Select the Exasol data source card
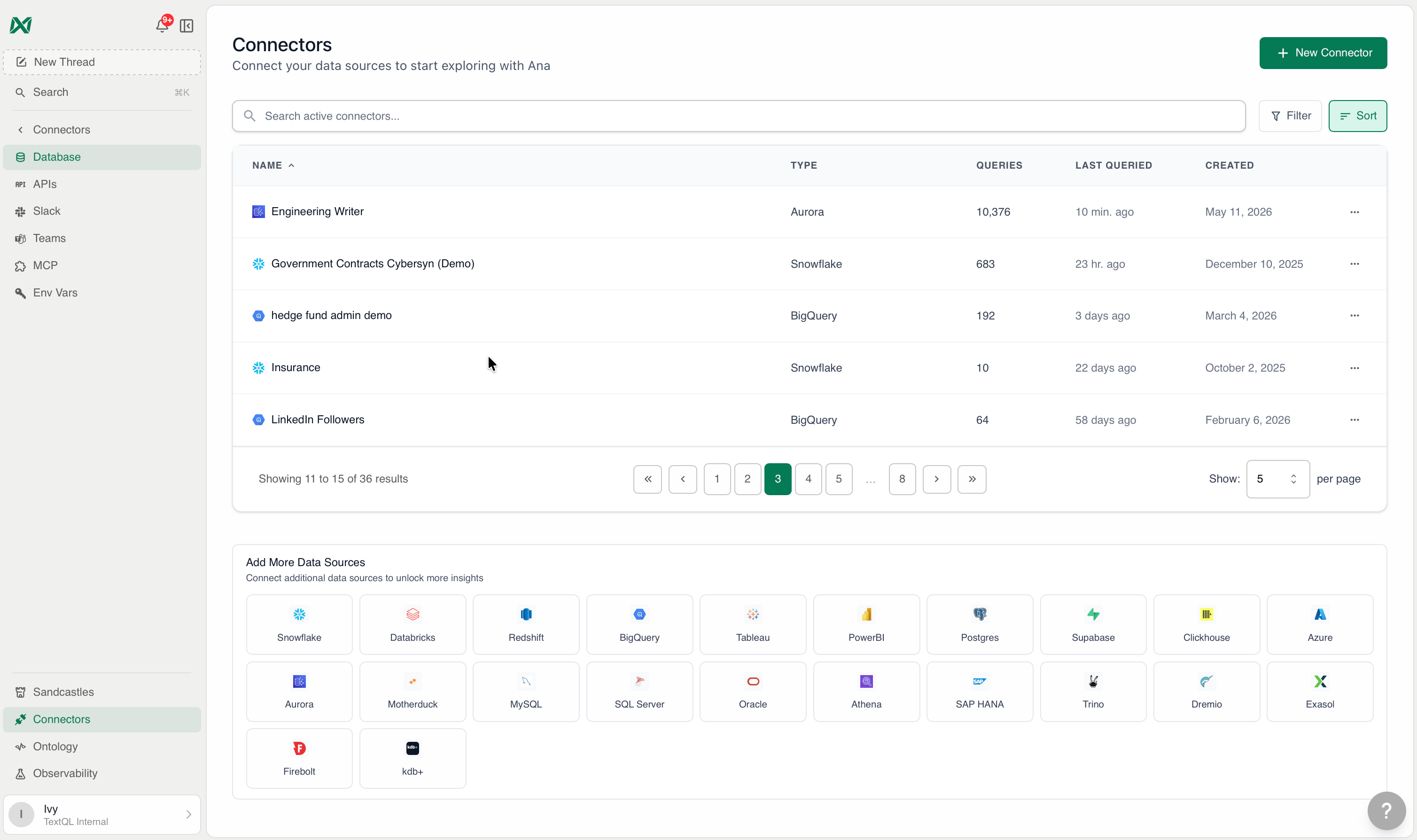 pos(1320,691)
